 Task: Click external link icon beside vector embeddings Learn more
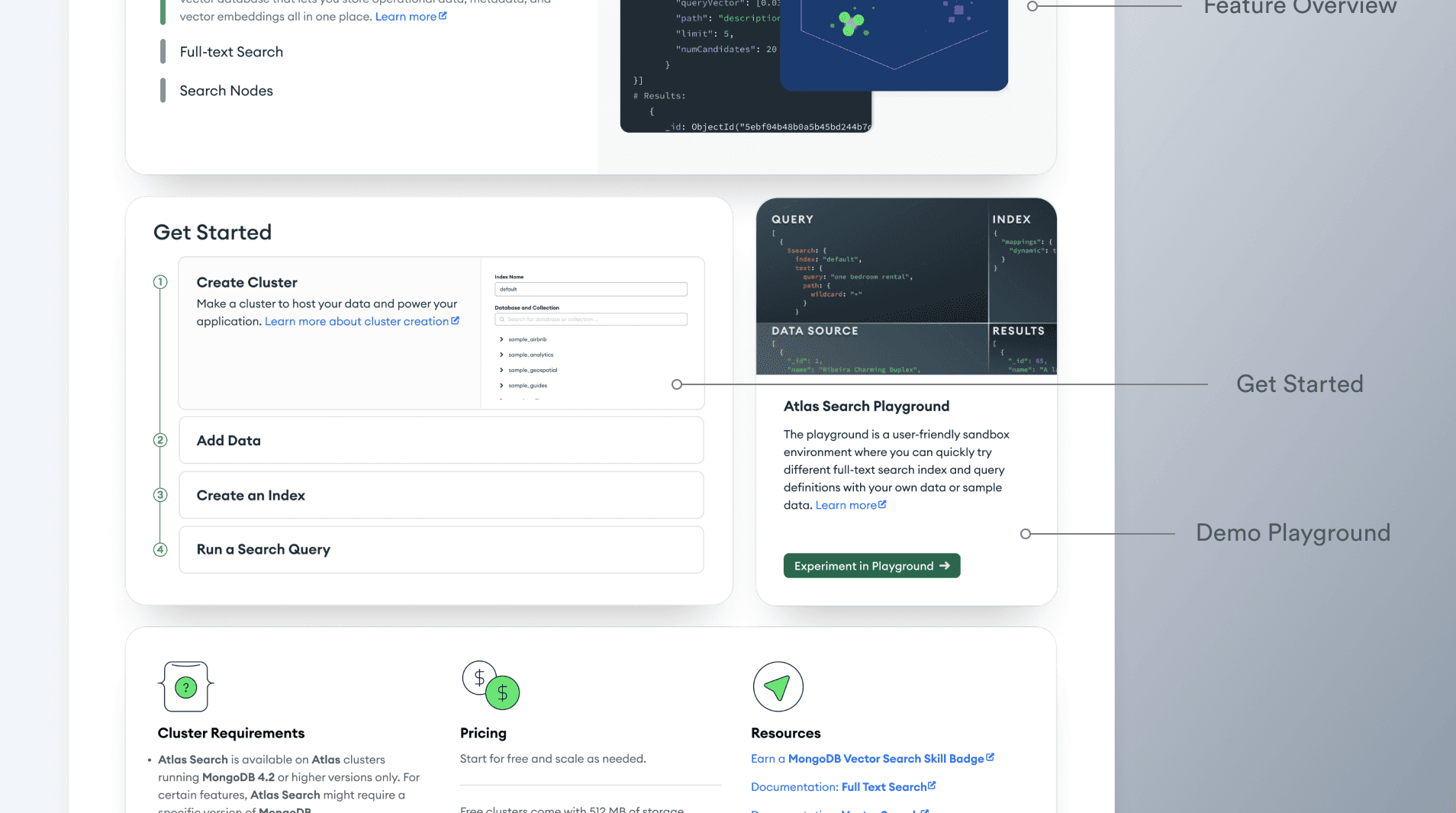(x=443, y=15)
